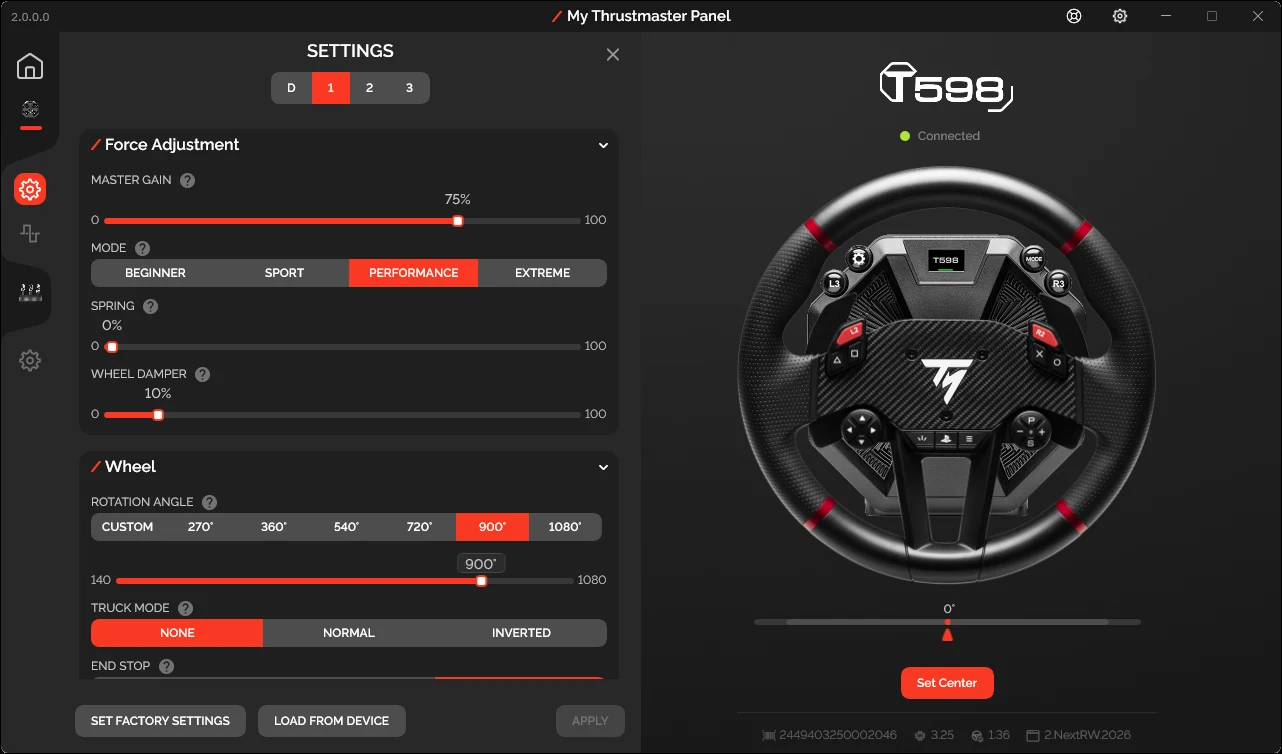Select profile 1 tab
1282x754 pixels.
click(330, 88)
